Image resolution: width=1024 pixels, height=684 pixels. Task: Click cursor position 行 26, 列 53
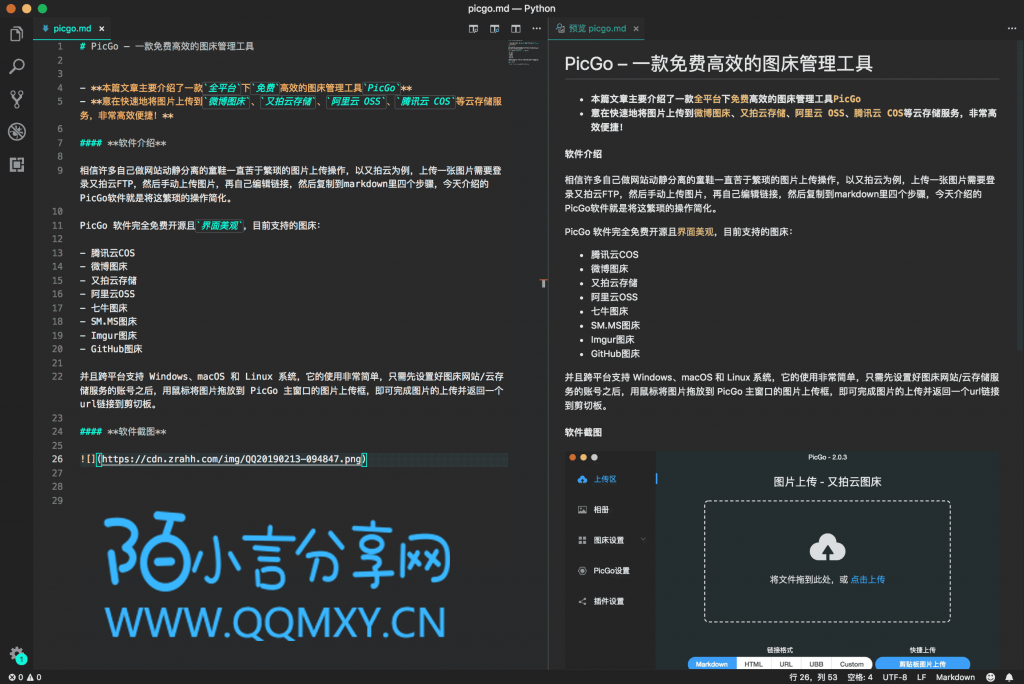pos(813,677)
